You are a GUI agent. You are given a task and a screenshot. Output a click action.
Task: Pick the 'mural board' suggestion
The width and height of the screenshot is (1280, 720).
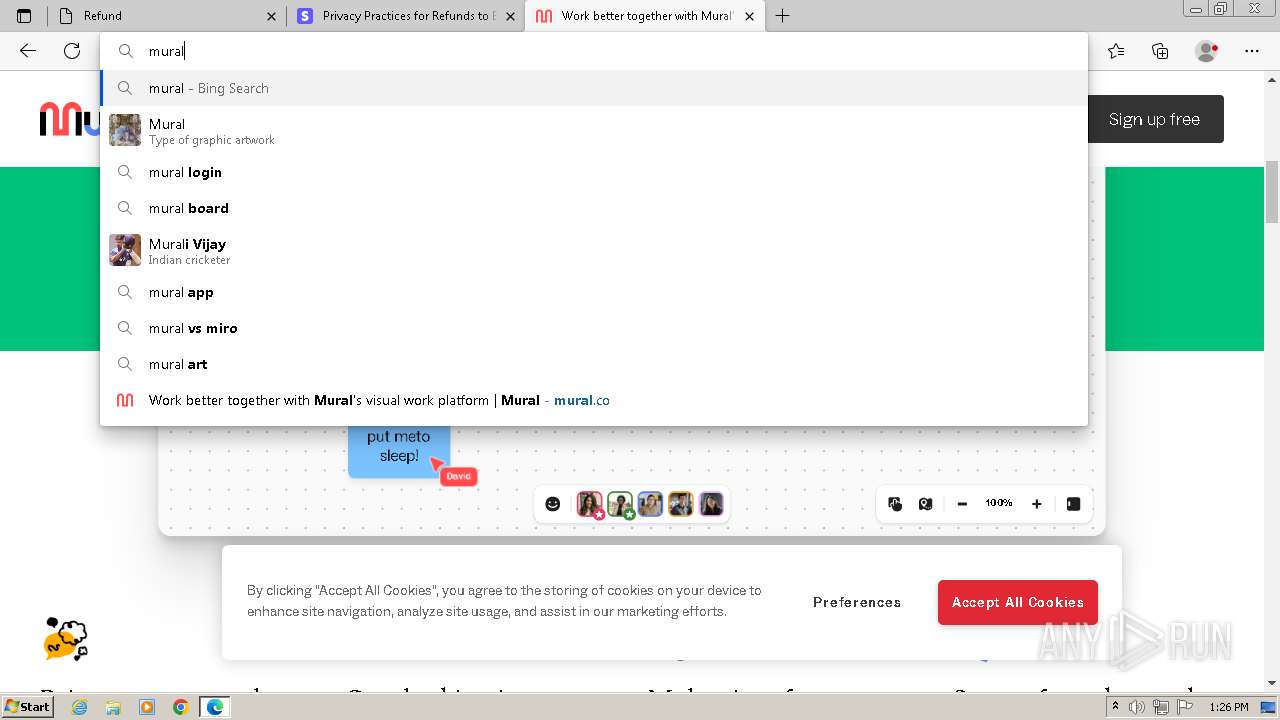click(594, 208)
